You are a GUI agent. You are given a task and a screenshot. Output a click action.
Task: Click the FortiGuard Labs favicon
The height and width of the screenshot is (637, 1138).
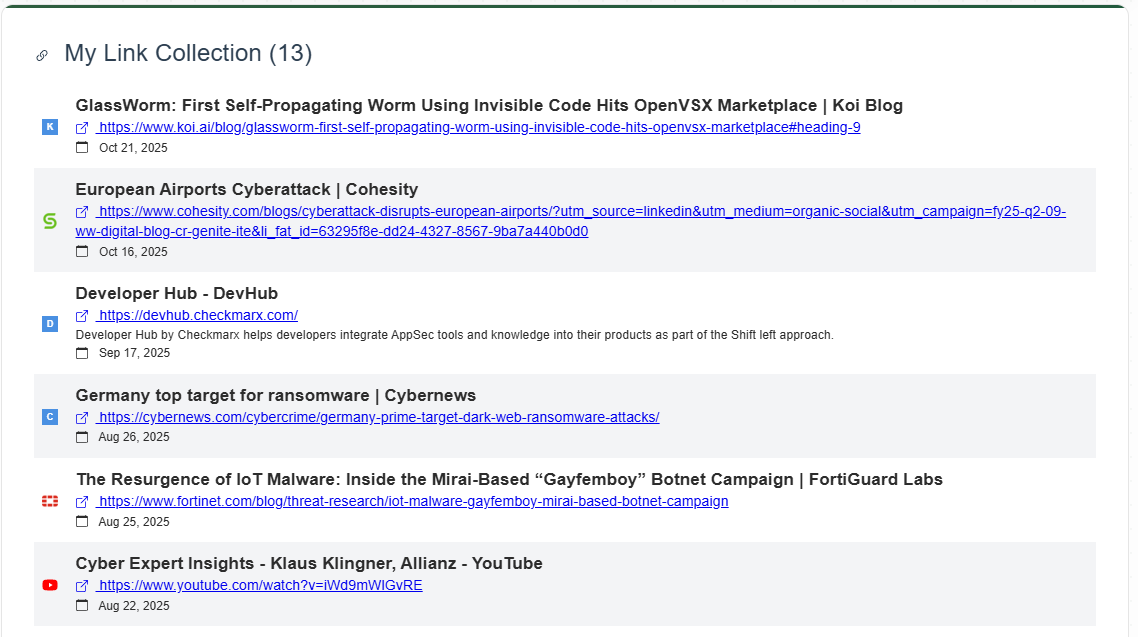click(x=50, y=501)
